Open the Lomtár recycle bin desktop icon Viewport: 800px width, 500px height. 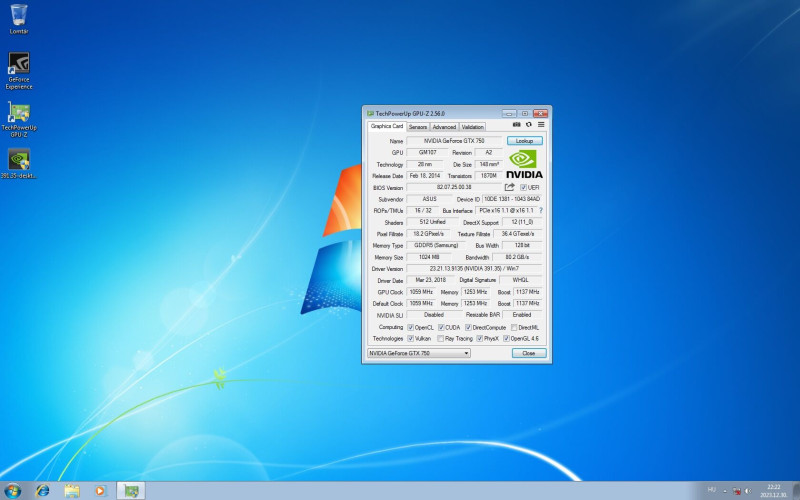point(19,18)
